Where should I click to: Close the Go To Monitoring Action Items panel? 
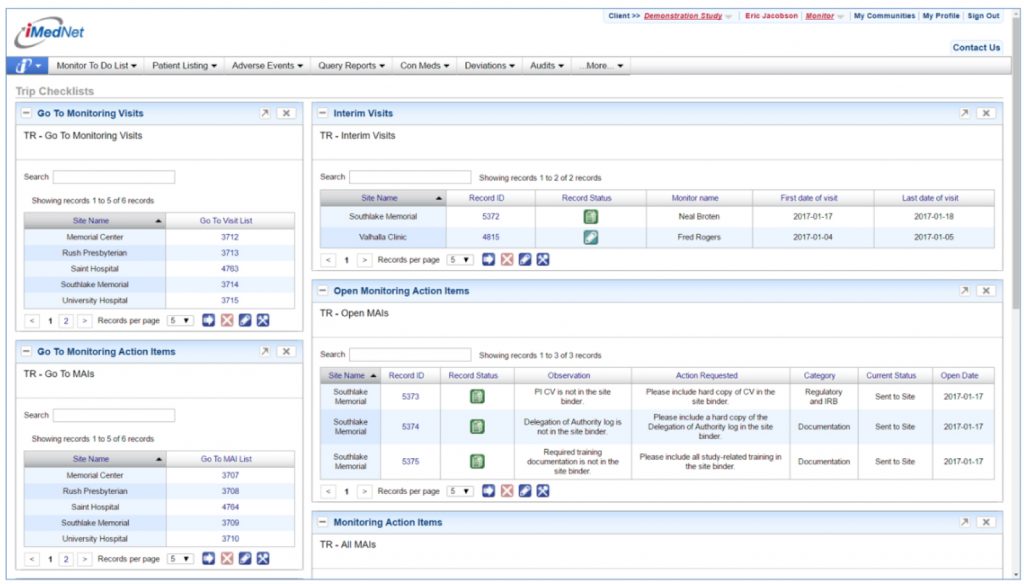coord(286,352)
